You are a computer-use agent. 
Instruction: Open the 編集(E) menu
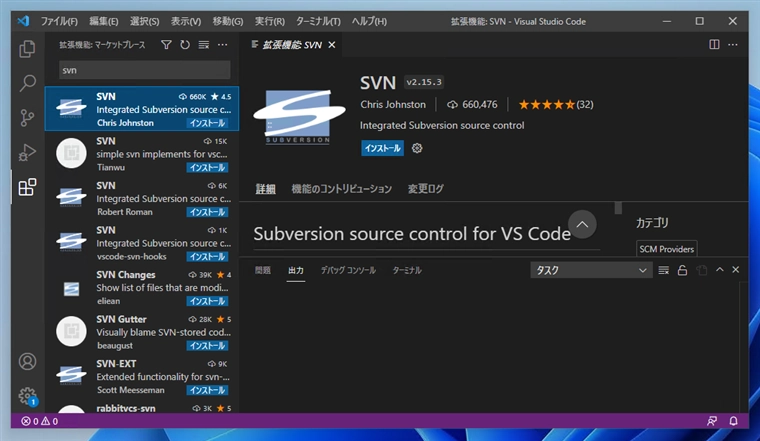coord(104,21)
